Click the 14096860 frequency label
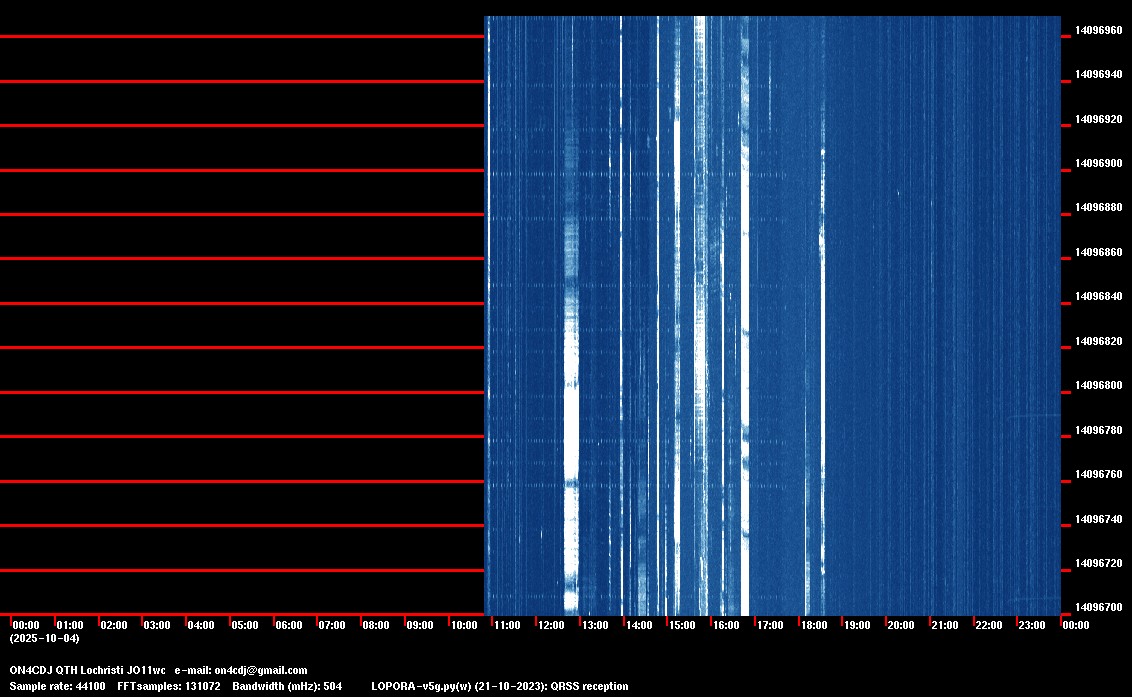Screen dimensions: 1132x697 [1098, 252]
